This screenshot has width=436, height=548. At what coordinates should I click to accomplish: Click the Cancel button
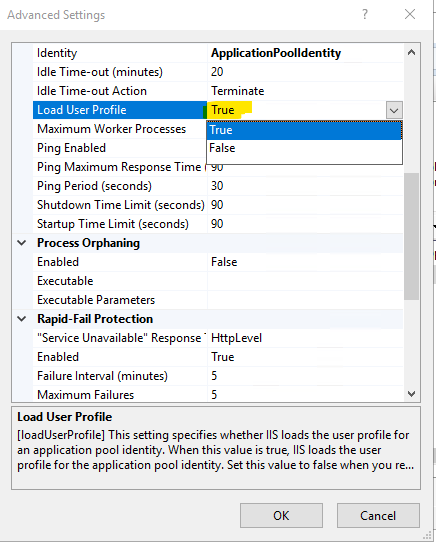click(378, 515)
